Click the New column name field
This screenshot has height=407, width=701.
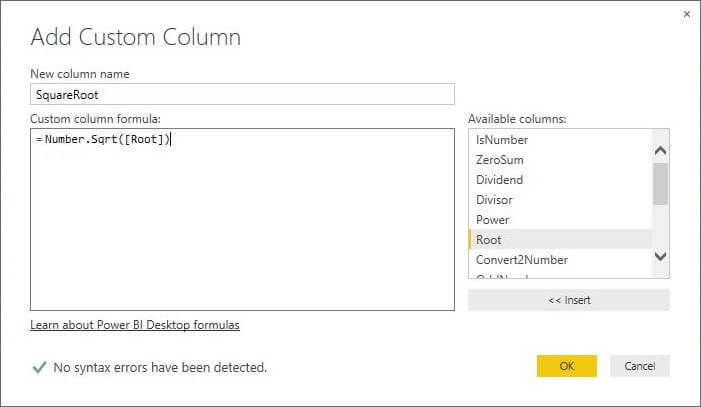(x=242, y=94)
